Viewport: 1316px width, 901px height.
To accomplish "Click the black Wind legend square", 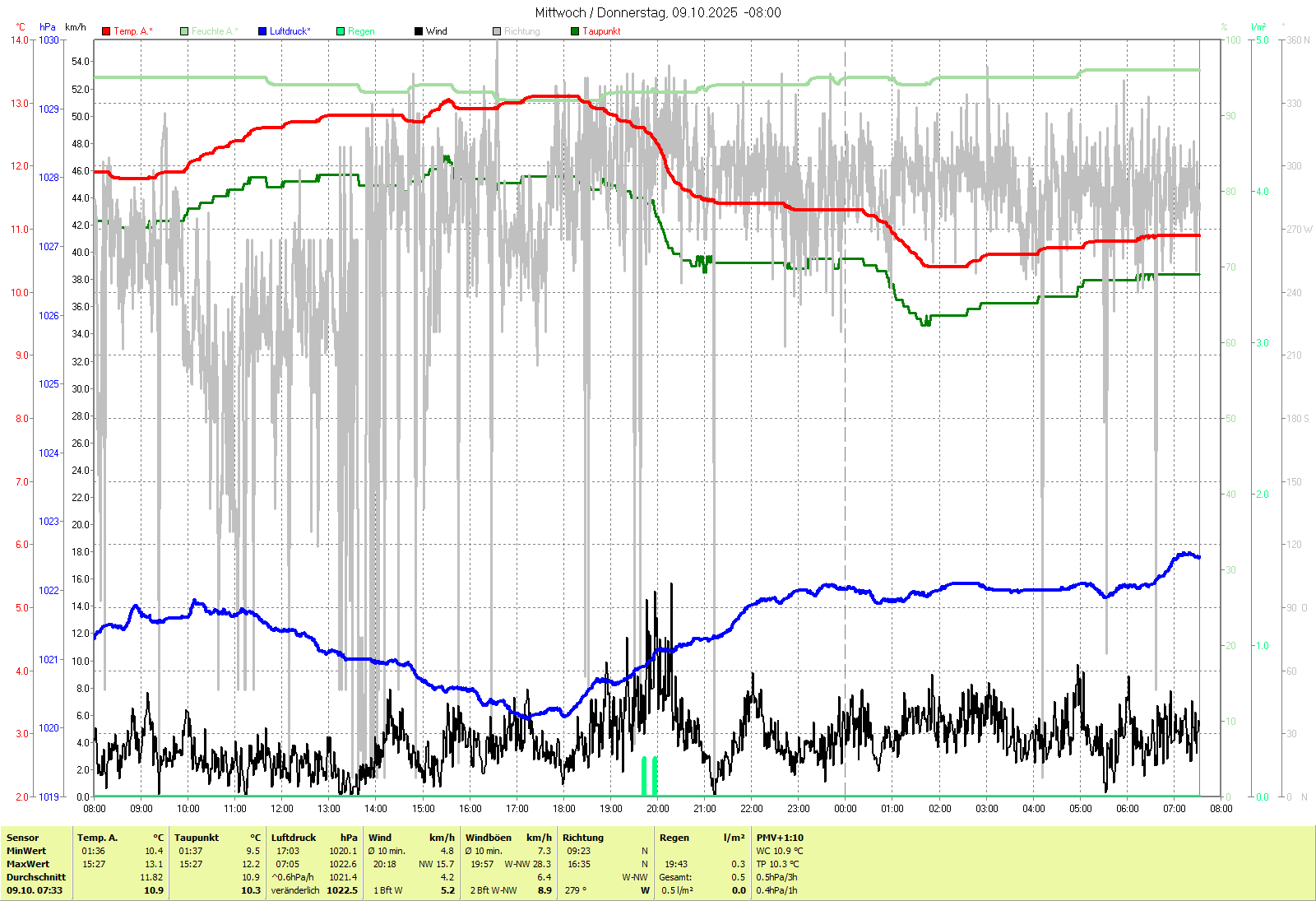I will 419,31.
